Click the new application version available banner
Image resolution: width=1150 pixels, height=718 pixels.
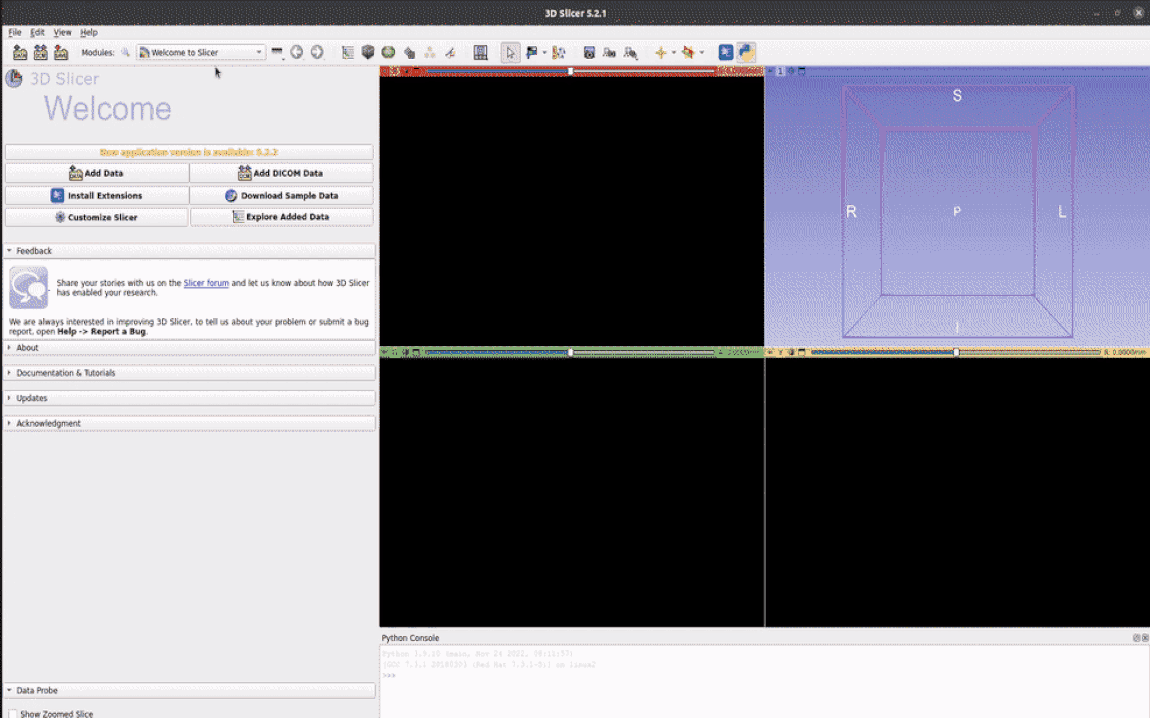tap(189, 152)
